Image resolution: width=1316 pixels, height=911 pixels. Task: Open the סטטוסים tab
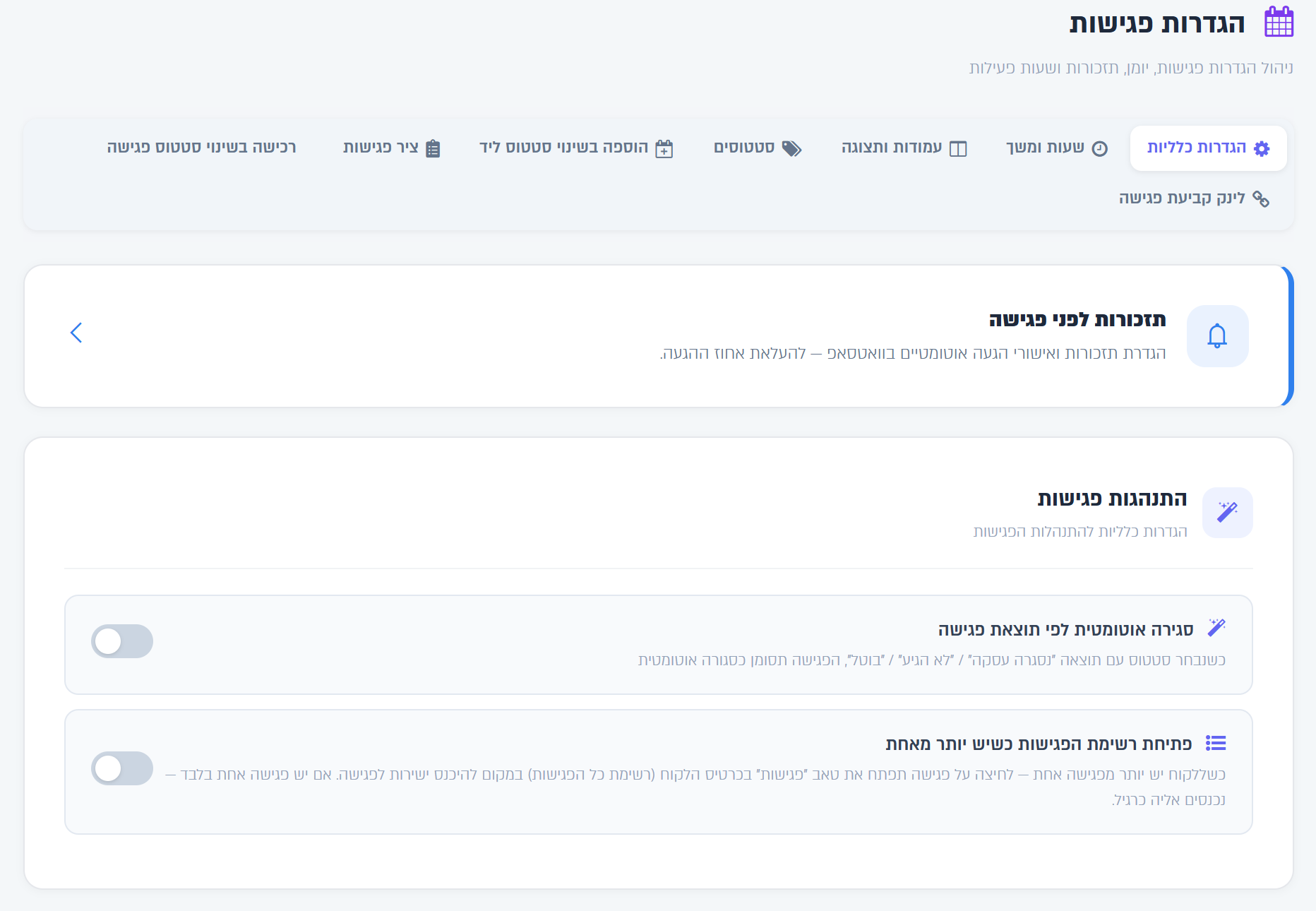coord(758,148)
